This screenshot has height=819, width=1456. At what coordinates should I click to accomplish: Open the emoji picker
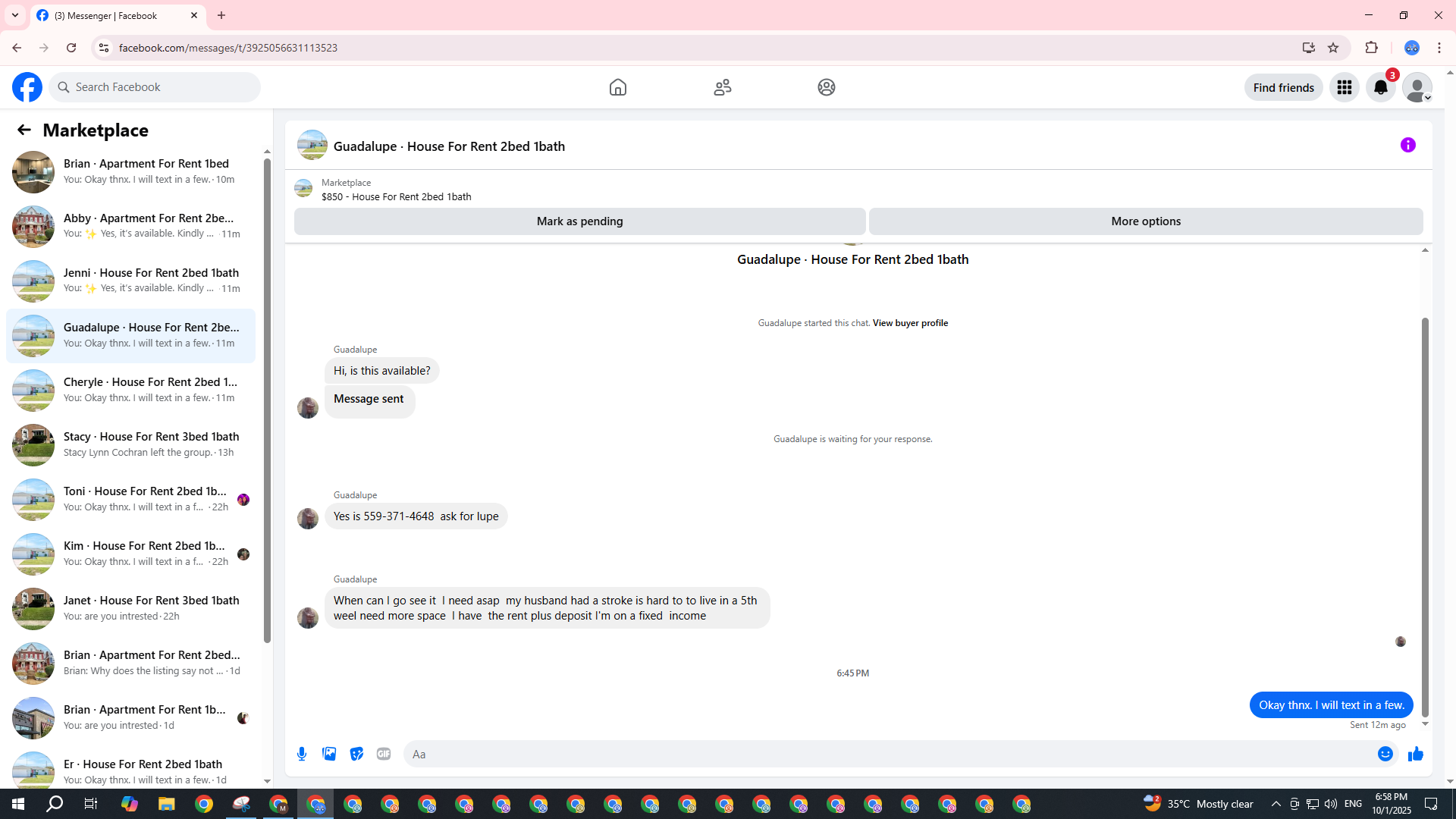click(x=1385, y=754)
